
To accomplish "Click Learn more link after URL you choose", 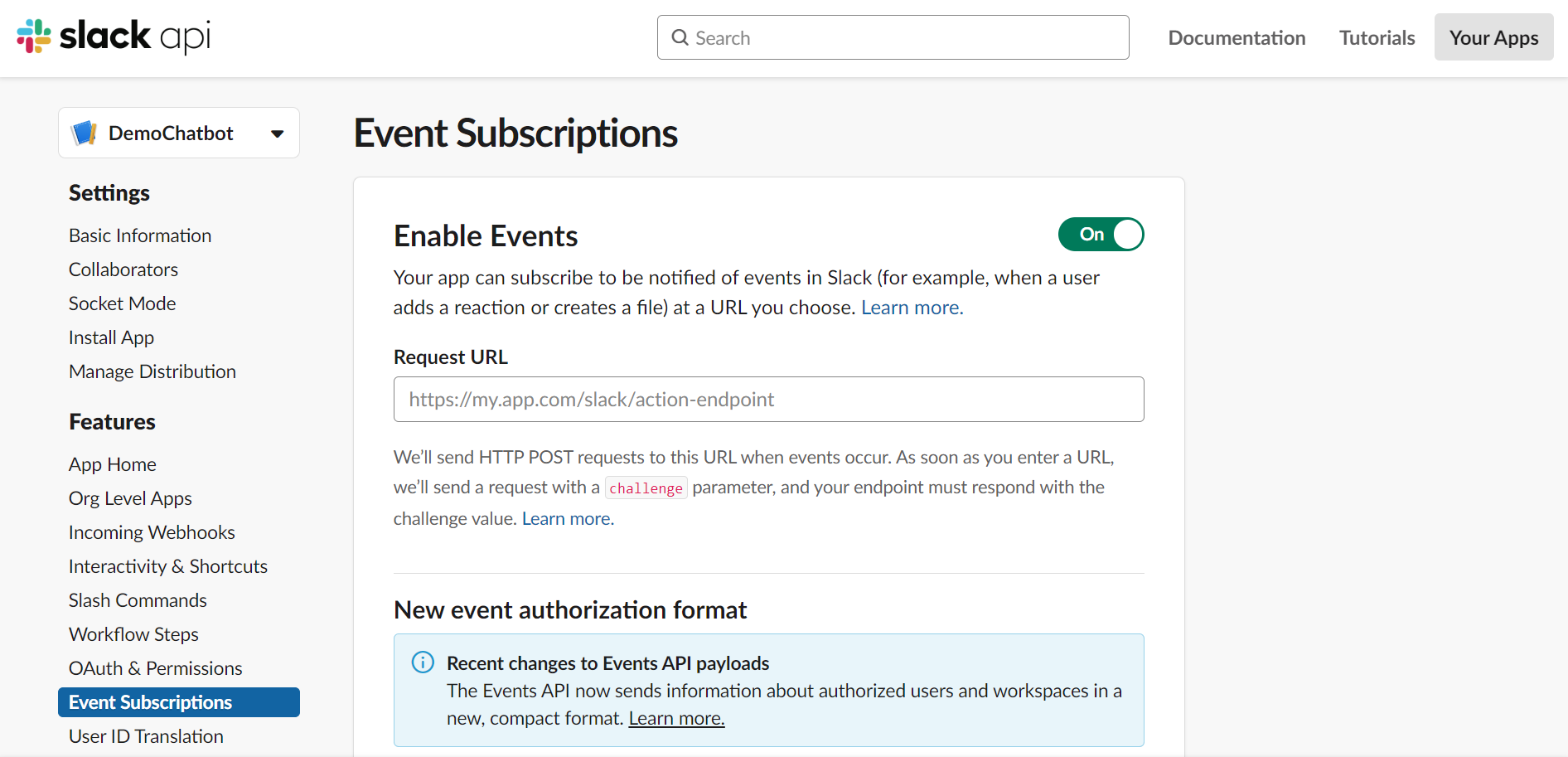I will (912, 308).
